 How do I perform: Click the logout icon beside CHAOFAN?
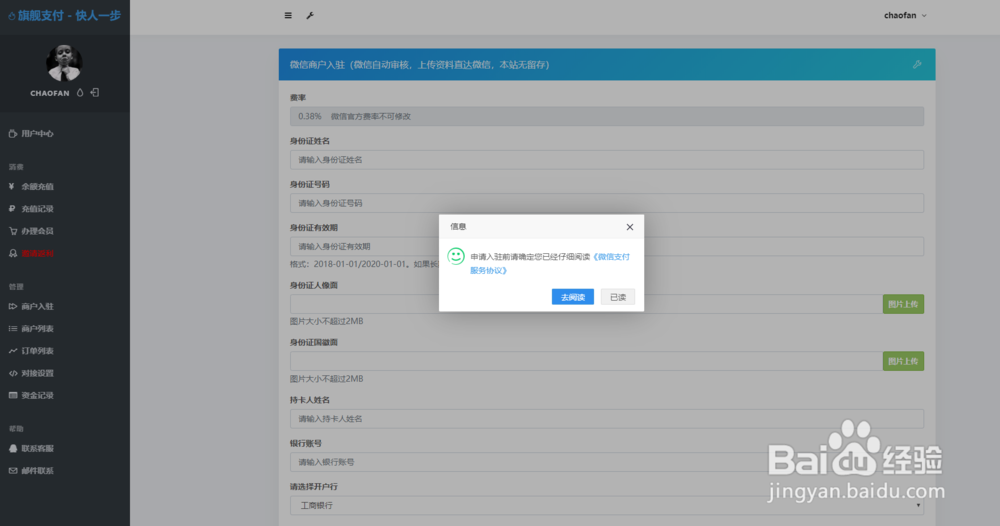point(95,92)
